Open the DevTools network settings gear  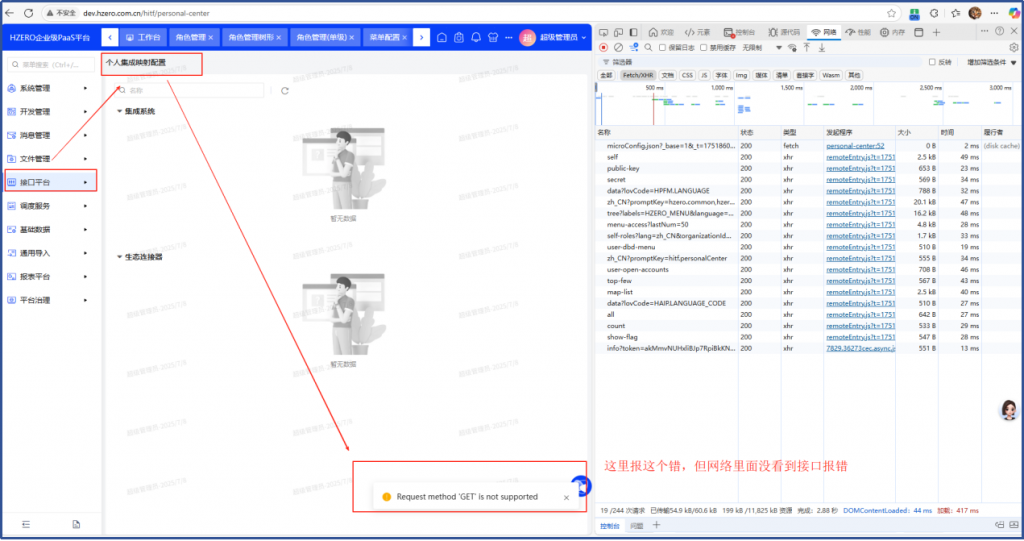click(x=1013, y=47)
